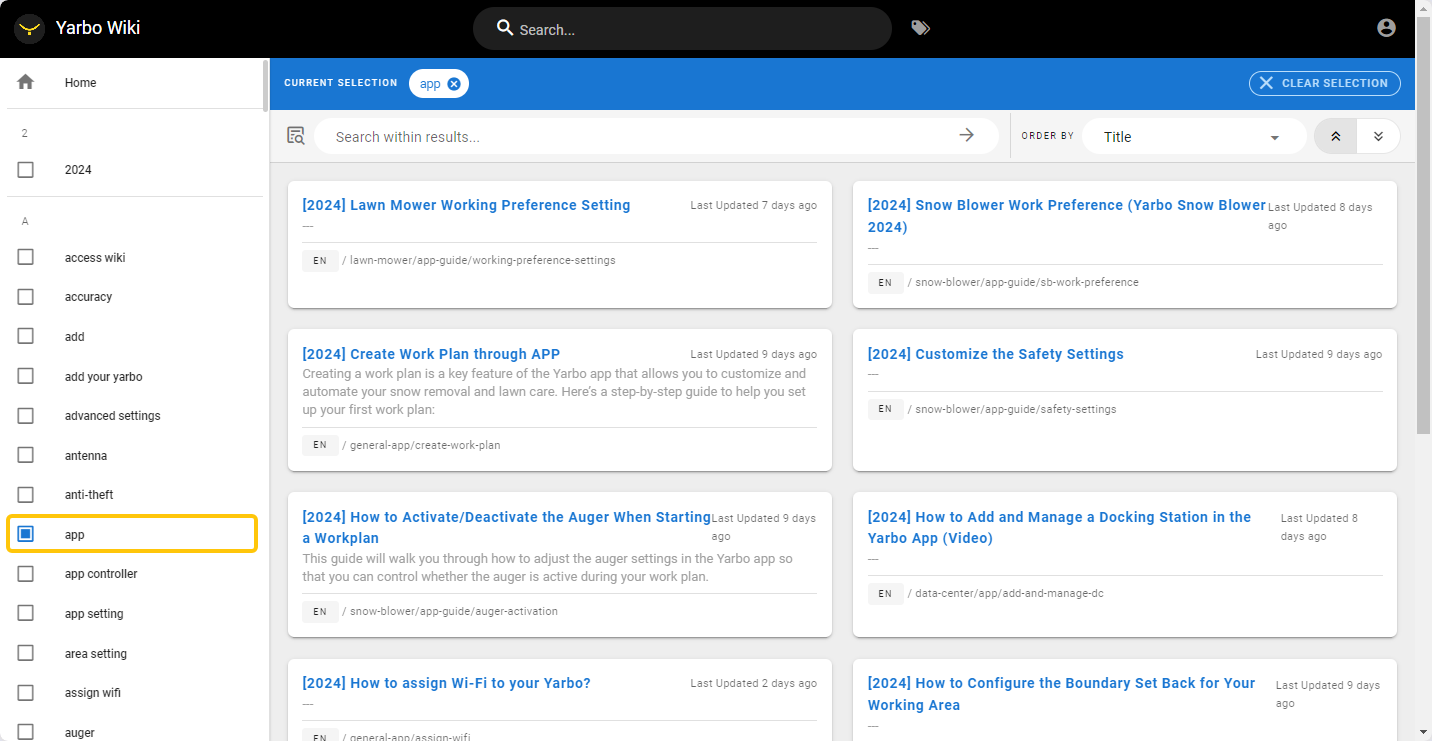Check the access wiki tag checkbox
The width and height of the screenshot is (1432, 741).
[26, 257]
